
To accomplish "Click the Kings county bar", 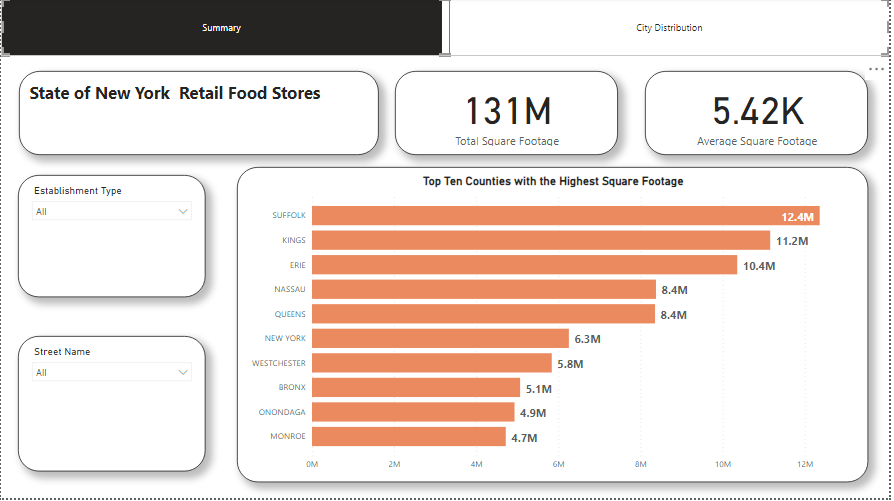I will (540, 240).
